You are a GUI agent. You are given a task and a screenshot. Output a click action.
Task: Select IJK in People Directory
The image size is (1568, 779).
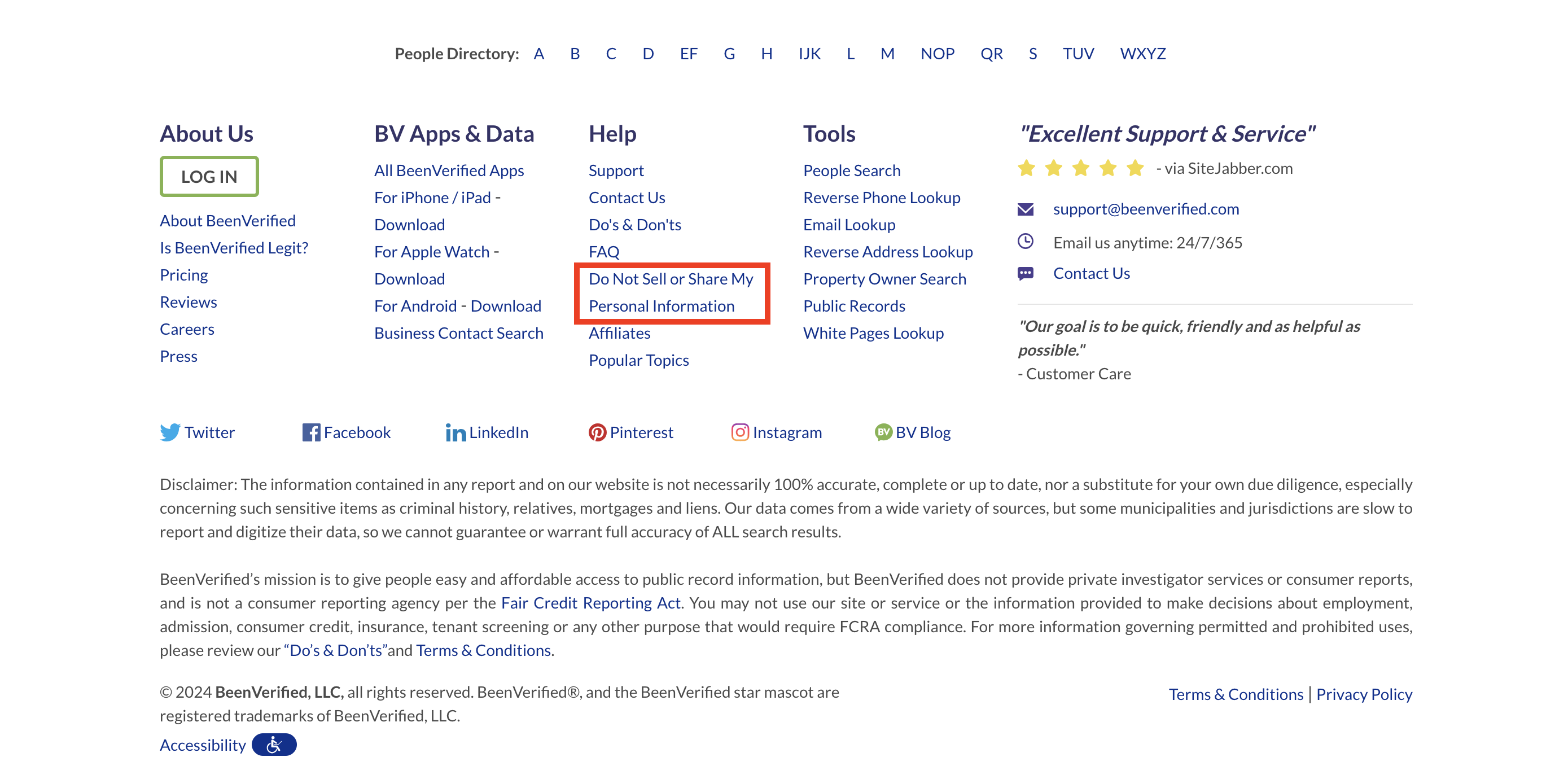tap(809, 54)
